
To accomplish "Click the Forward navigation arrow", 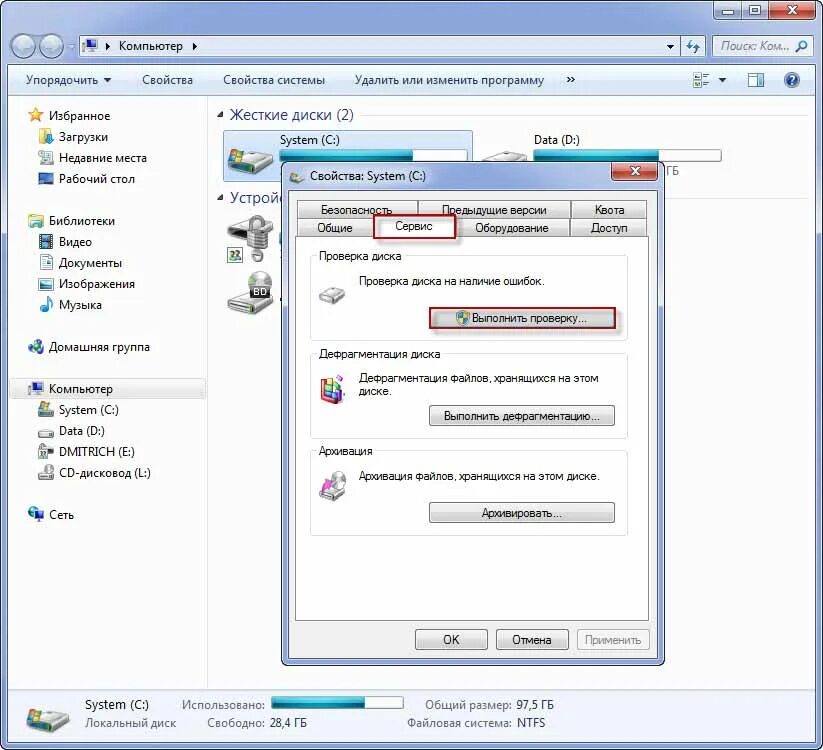I will click(x=51, y=46).
